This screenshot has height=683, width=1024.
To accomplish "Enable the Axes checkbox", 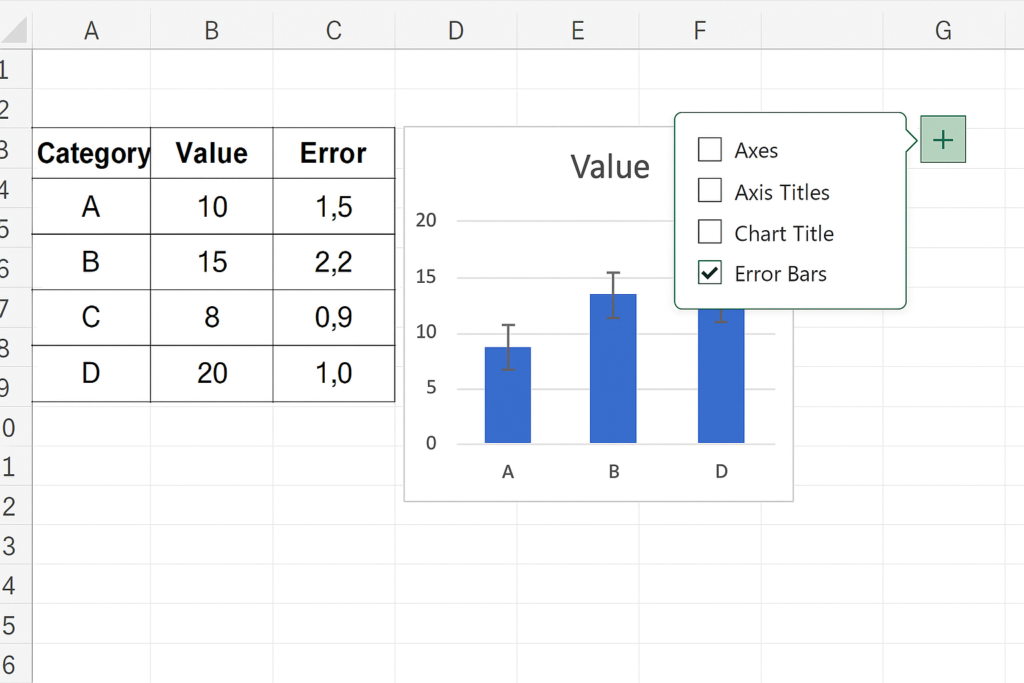I will [710, 150].
